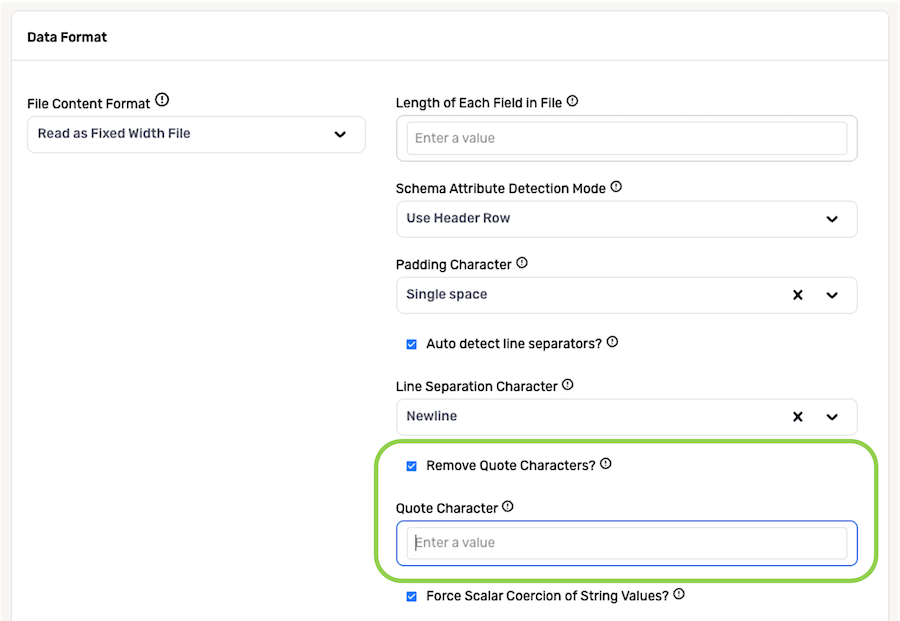Clear the Newline separator selection
This screenshot has height=621, width=900.
[797, 417]
